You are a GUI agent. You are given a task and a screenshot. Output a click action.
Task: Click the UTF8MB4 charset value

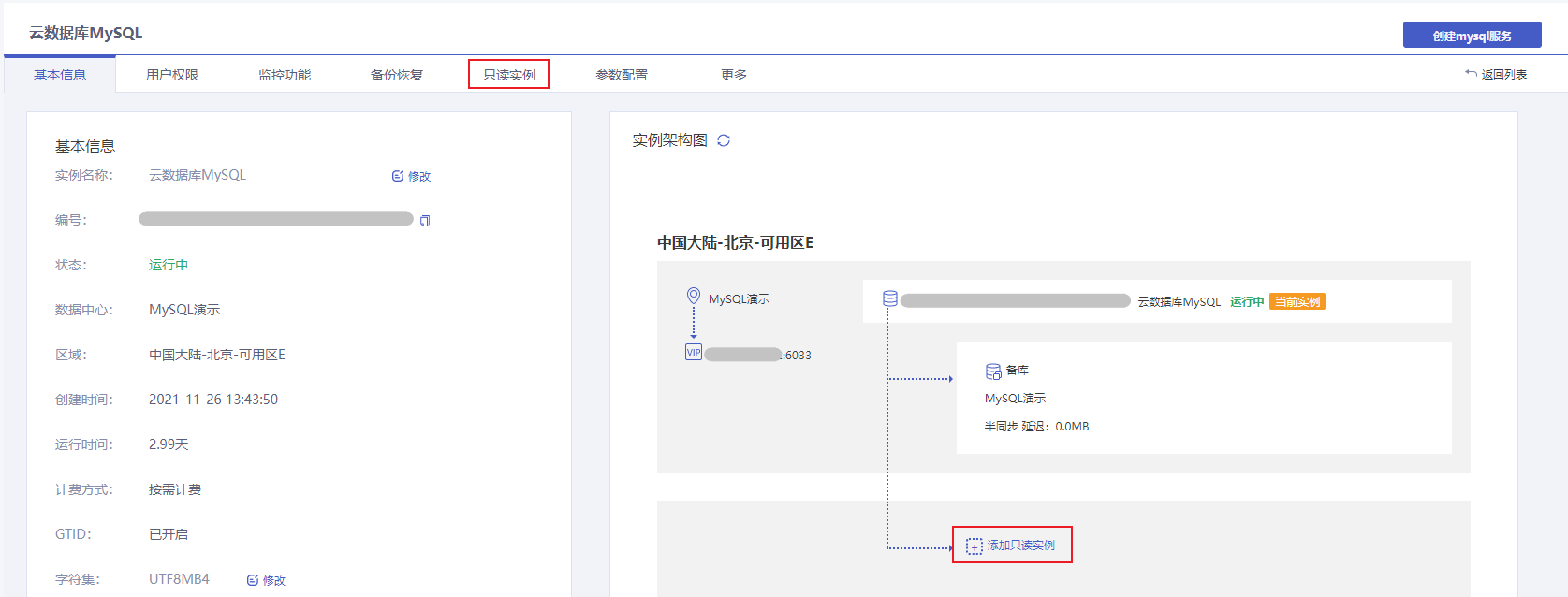[x=179, y=579]
